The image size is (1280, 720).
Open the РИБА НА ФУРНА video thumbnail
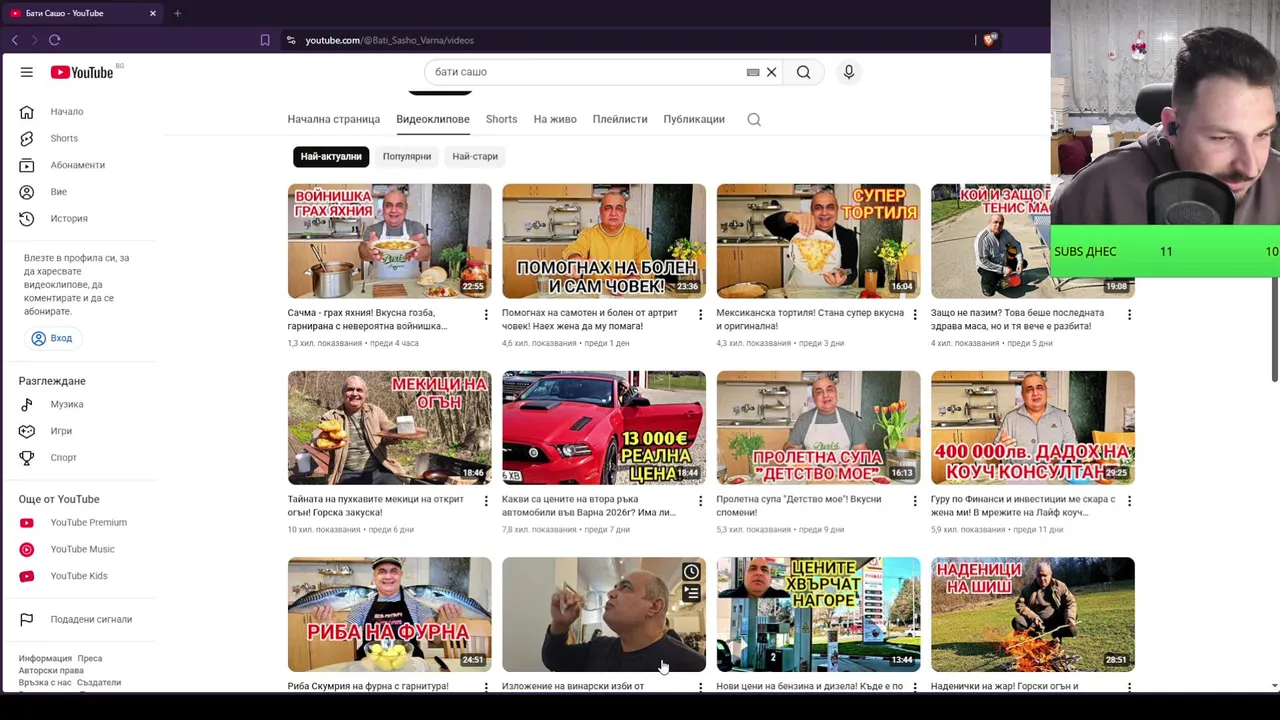[389, 614]
